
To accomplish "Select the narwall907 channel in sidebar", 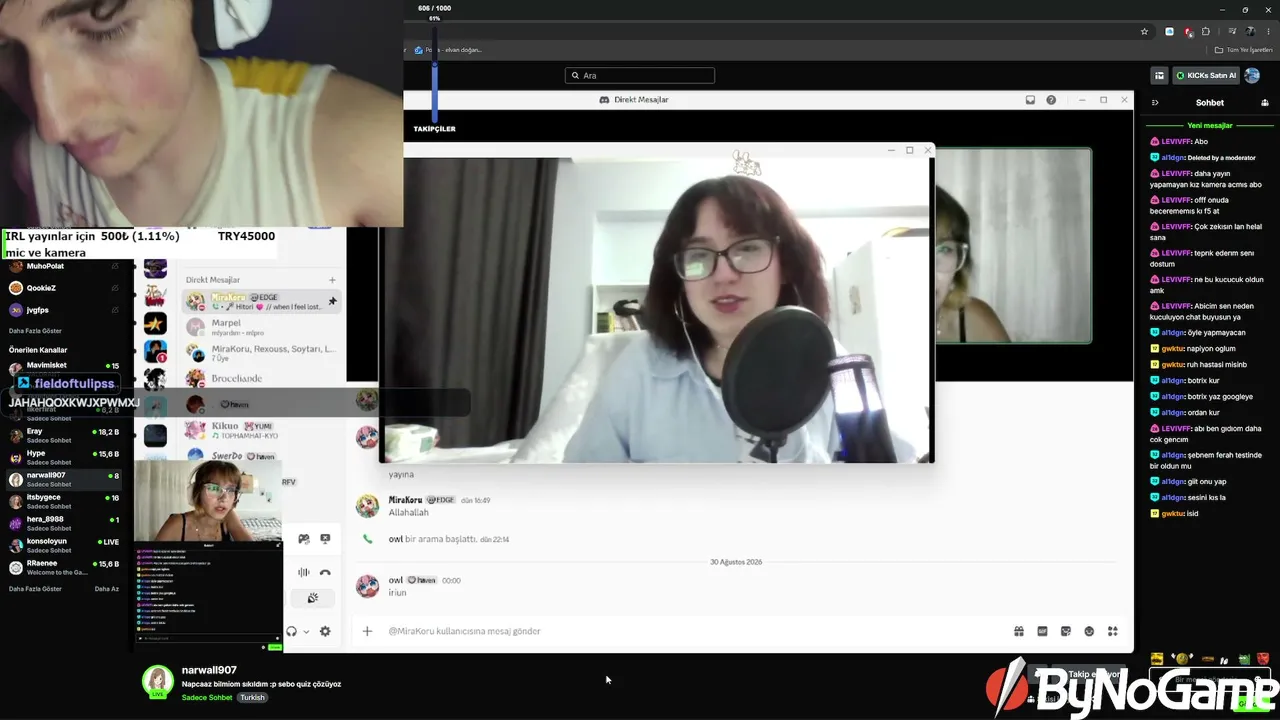I will pos(66,479).
